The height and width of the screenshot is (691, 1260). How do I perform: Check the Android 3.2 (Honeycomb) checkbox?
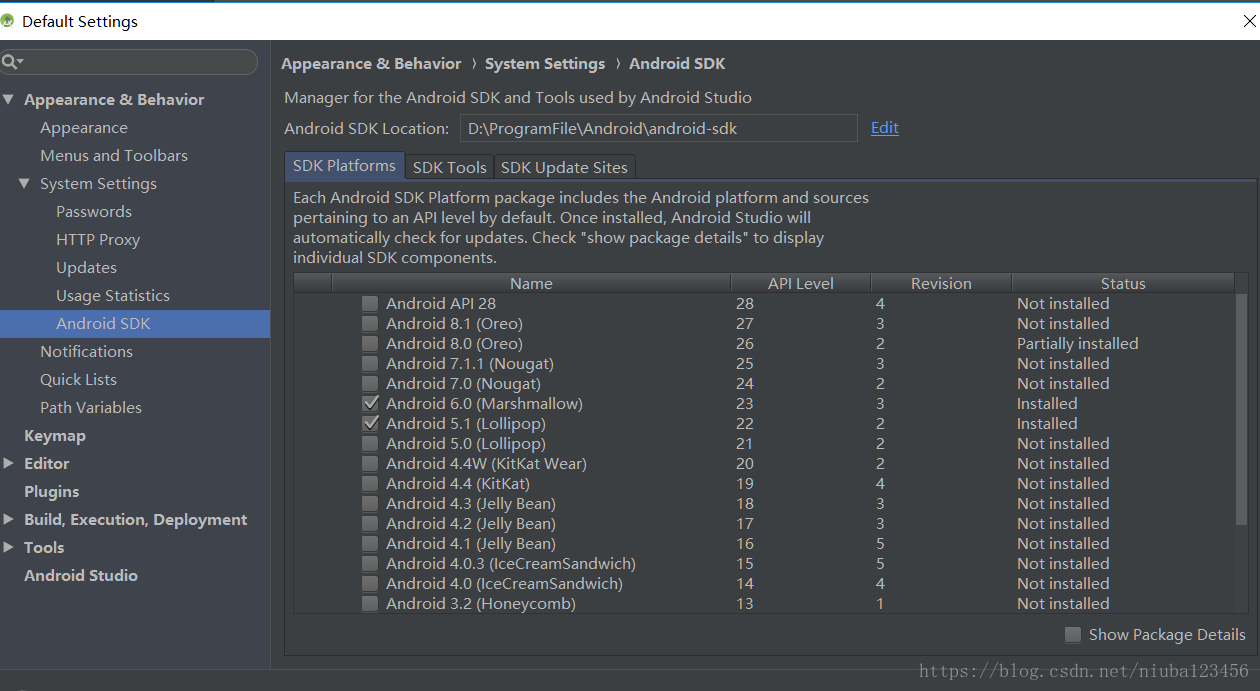click(370, 603)
